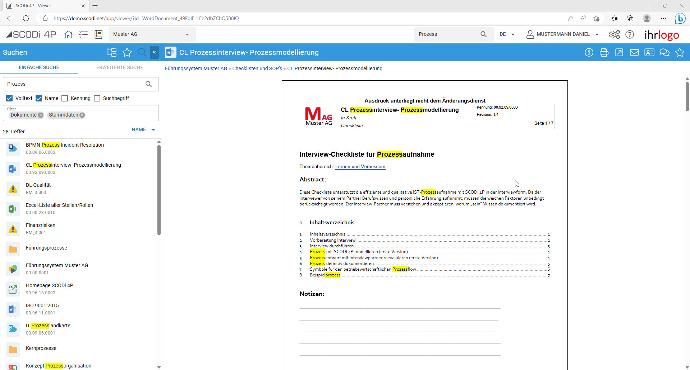Open a new browser tab
This screenshot has width=690, height=370.
[x=95, y=6]
